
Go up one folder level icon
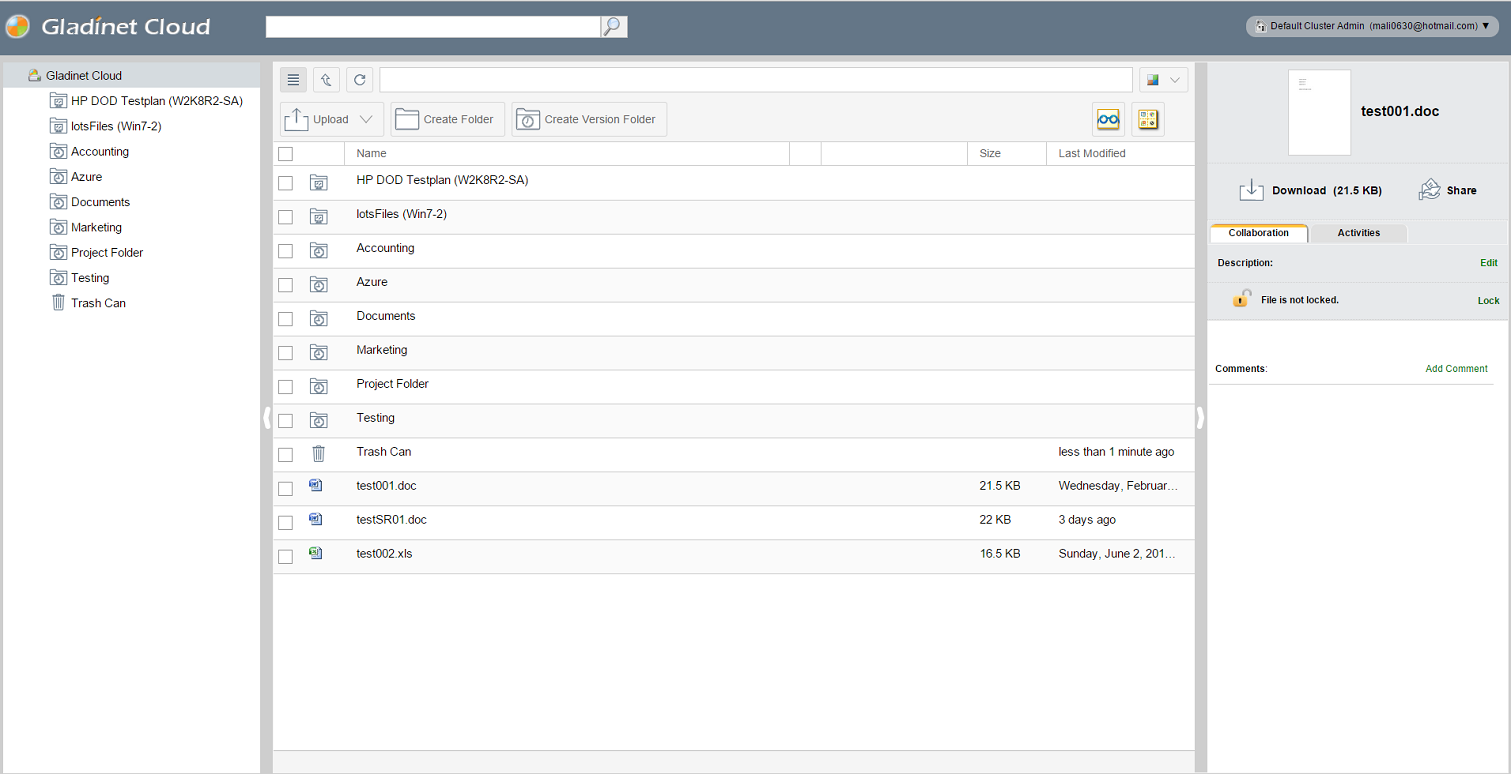tap(326, 80)
